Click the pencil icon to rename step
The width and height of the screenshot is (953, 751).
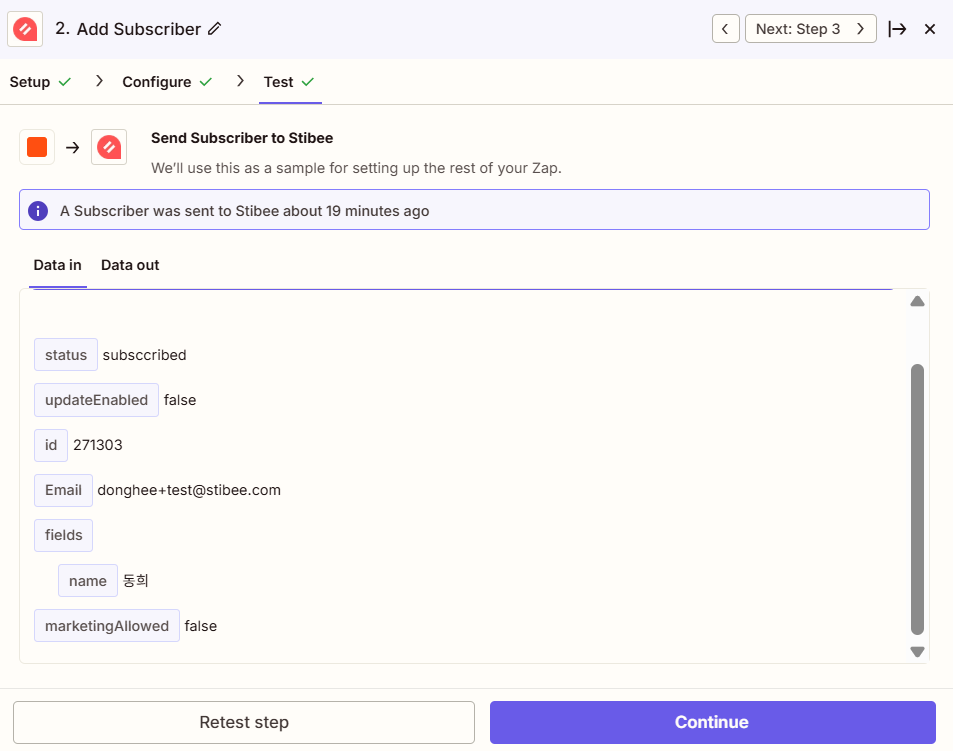(x=215, y=29)
